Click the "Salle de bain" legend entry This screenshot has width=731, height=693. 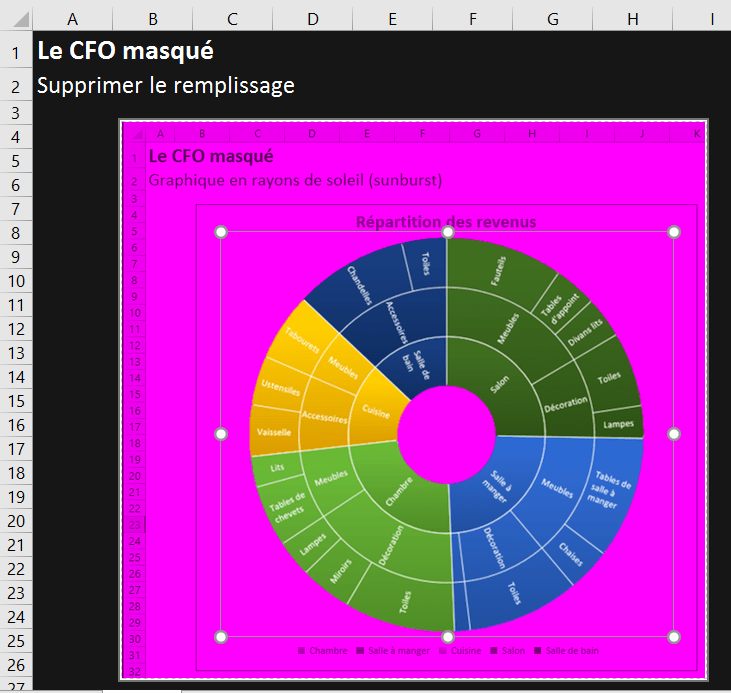pos(570,651)
